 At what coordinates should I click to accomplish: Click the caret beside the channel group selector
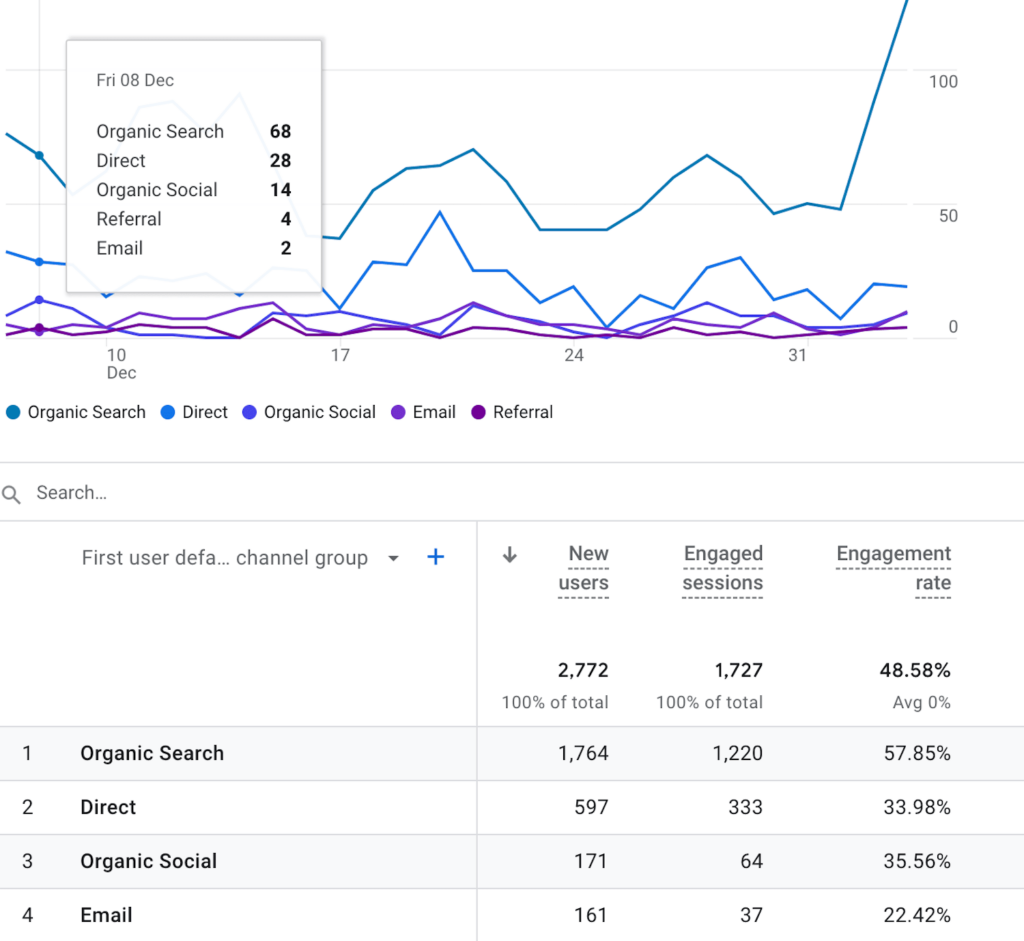(393, 558)
